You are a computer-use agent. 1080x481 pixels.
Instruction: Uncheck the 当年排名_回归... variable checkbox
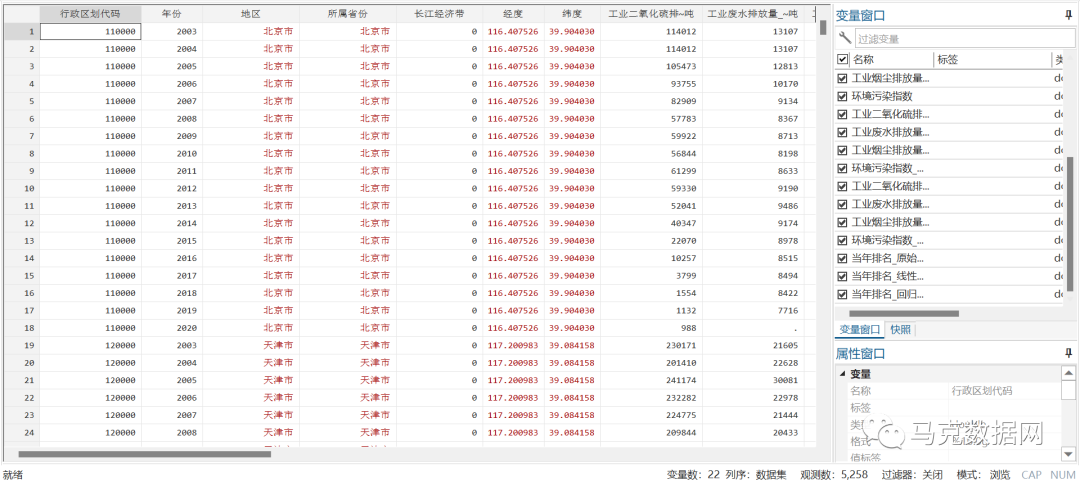click(x=842, y=294)
